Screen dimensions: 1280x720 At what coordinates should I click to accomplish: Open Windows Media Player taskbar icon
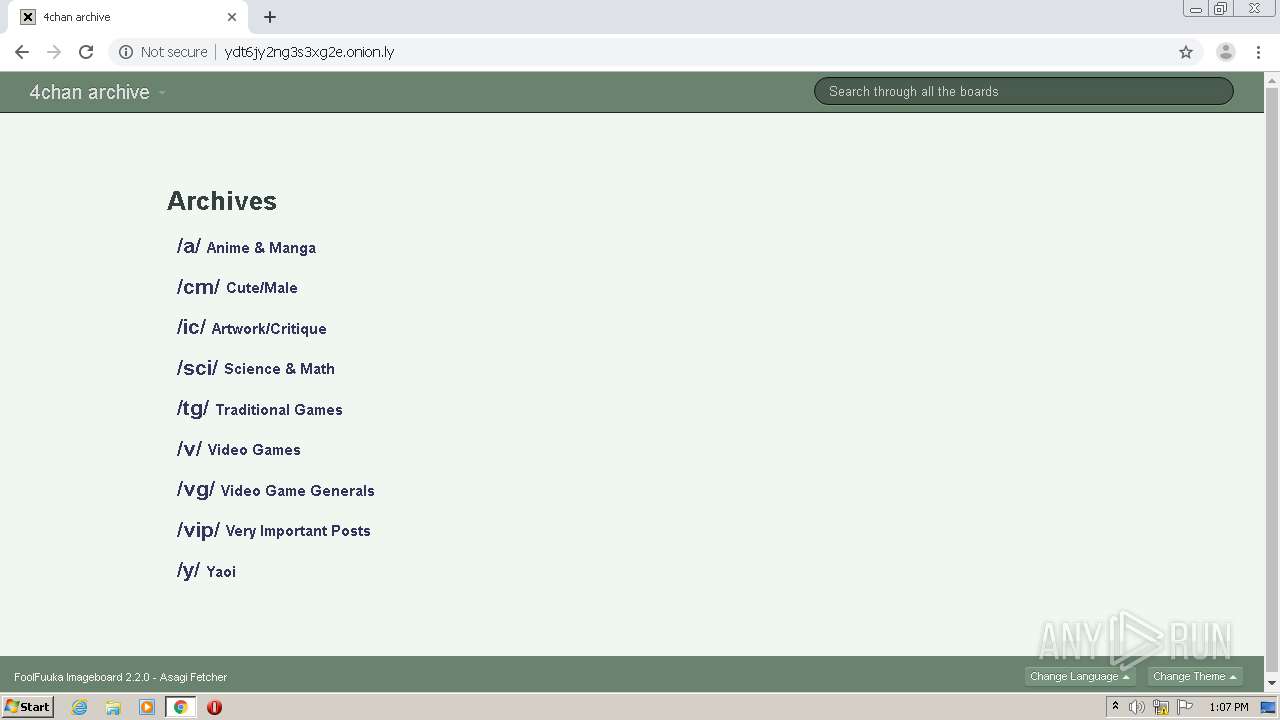coord(147,707)
